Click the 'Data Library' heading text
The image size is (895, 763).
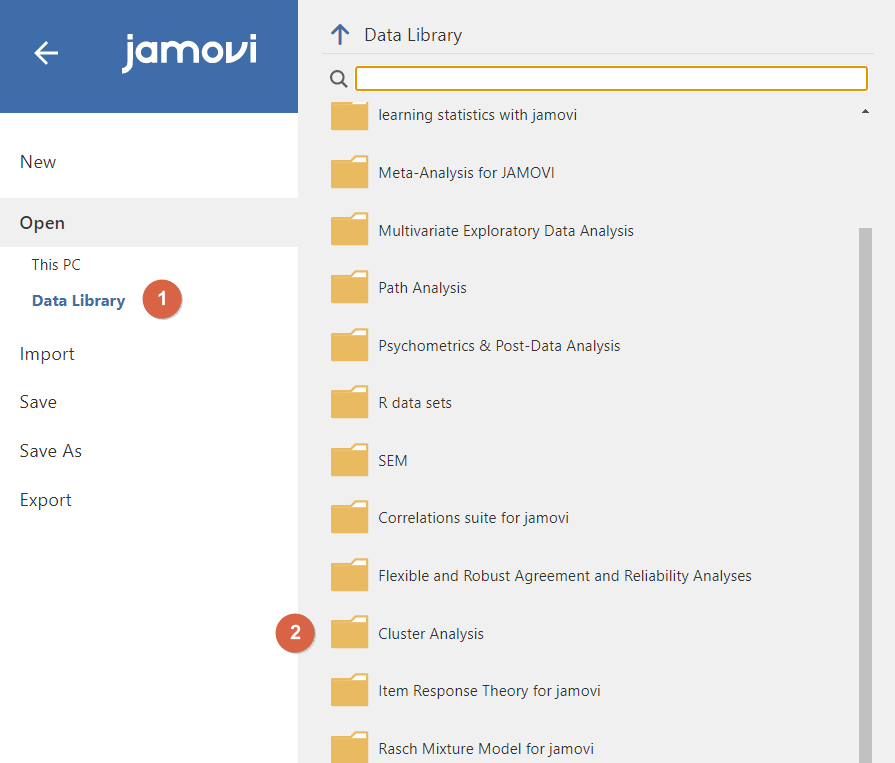(413, 35)
